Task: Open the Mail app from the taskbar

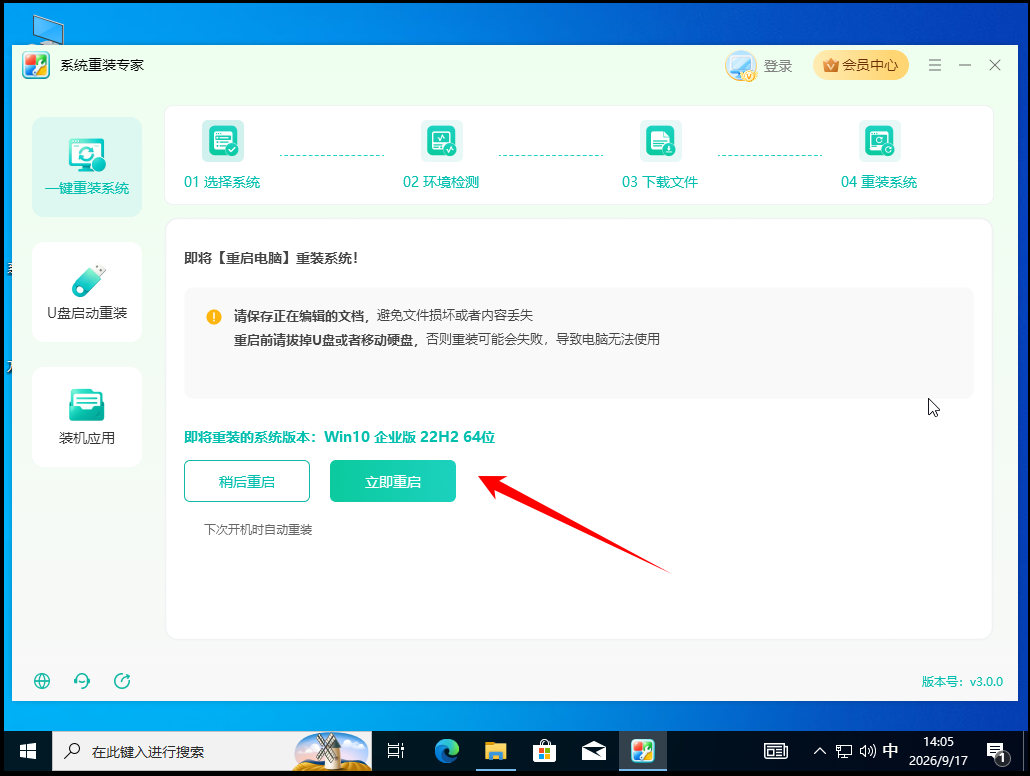Action: 594,751
